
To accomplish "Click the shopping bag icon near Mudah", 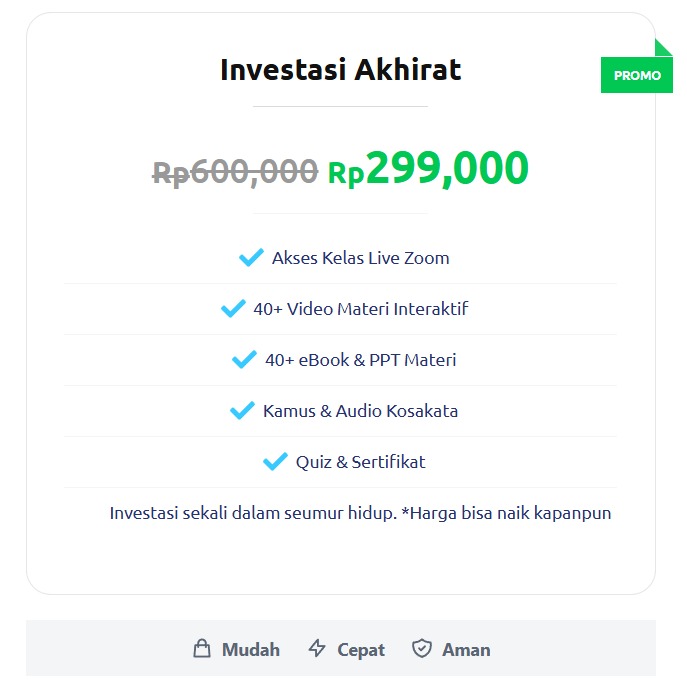I will [x=202, y=649].
